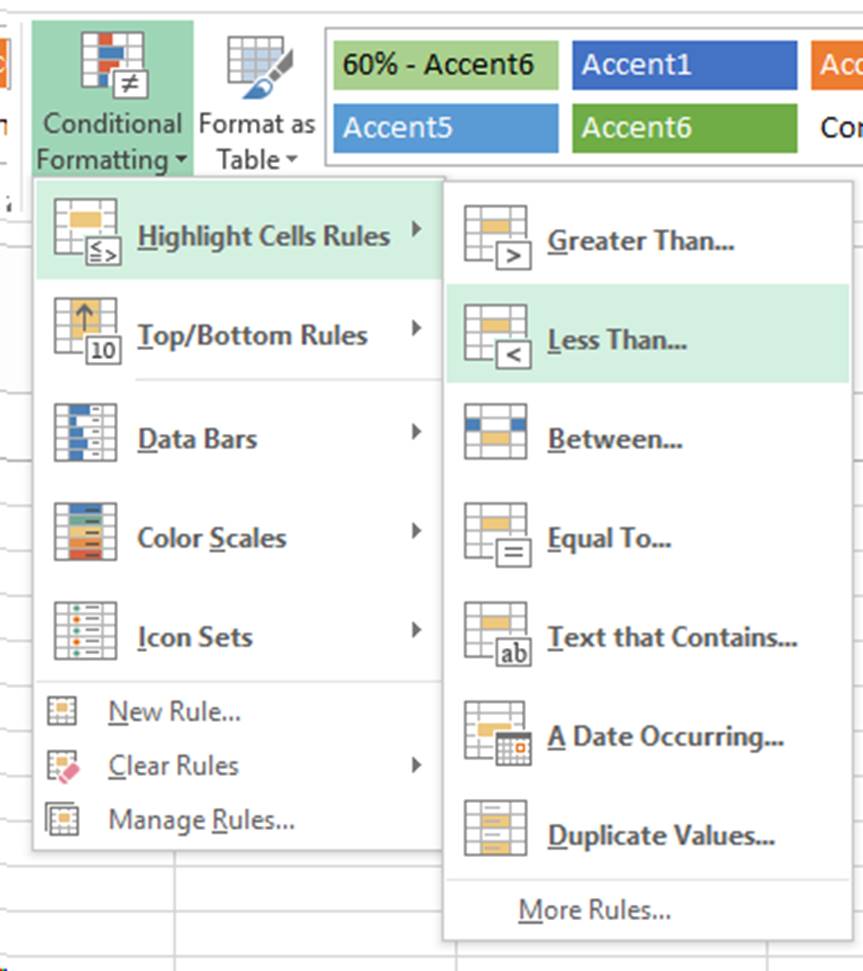The height and width of the screenshot is (971, 863).
Task: Click the Manage Rules icon
Action: [x=62, y=819]
